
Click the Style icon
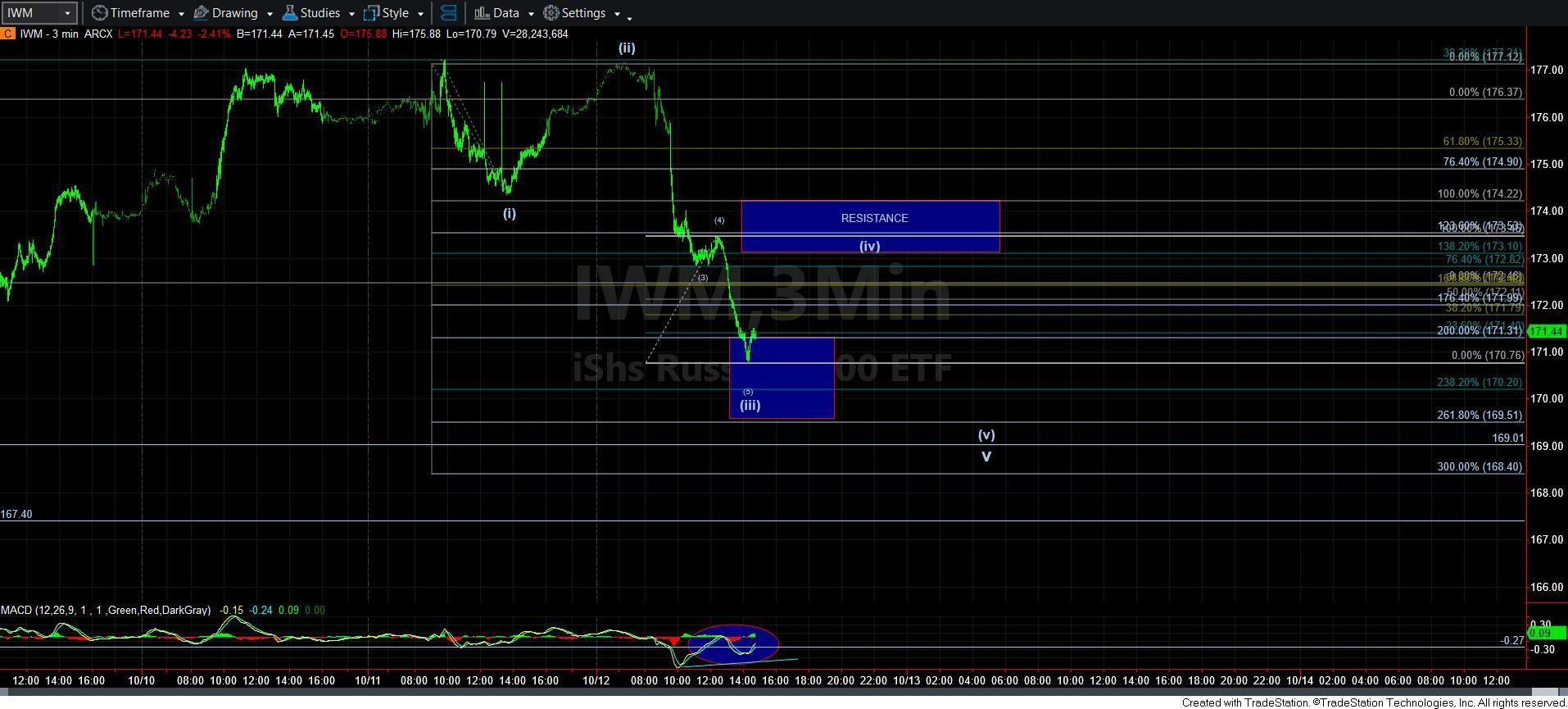(x=371, y=13)
